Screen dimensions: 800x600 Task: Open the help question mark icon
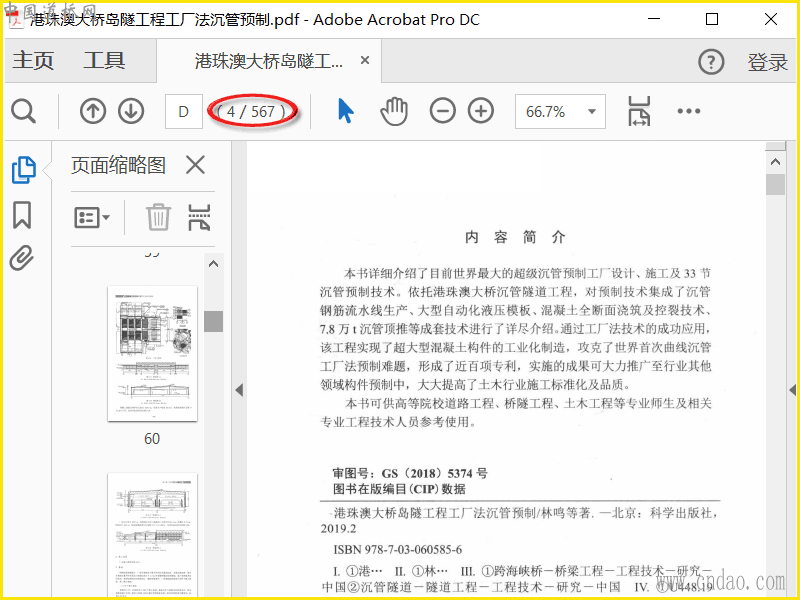pos(711,62)
